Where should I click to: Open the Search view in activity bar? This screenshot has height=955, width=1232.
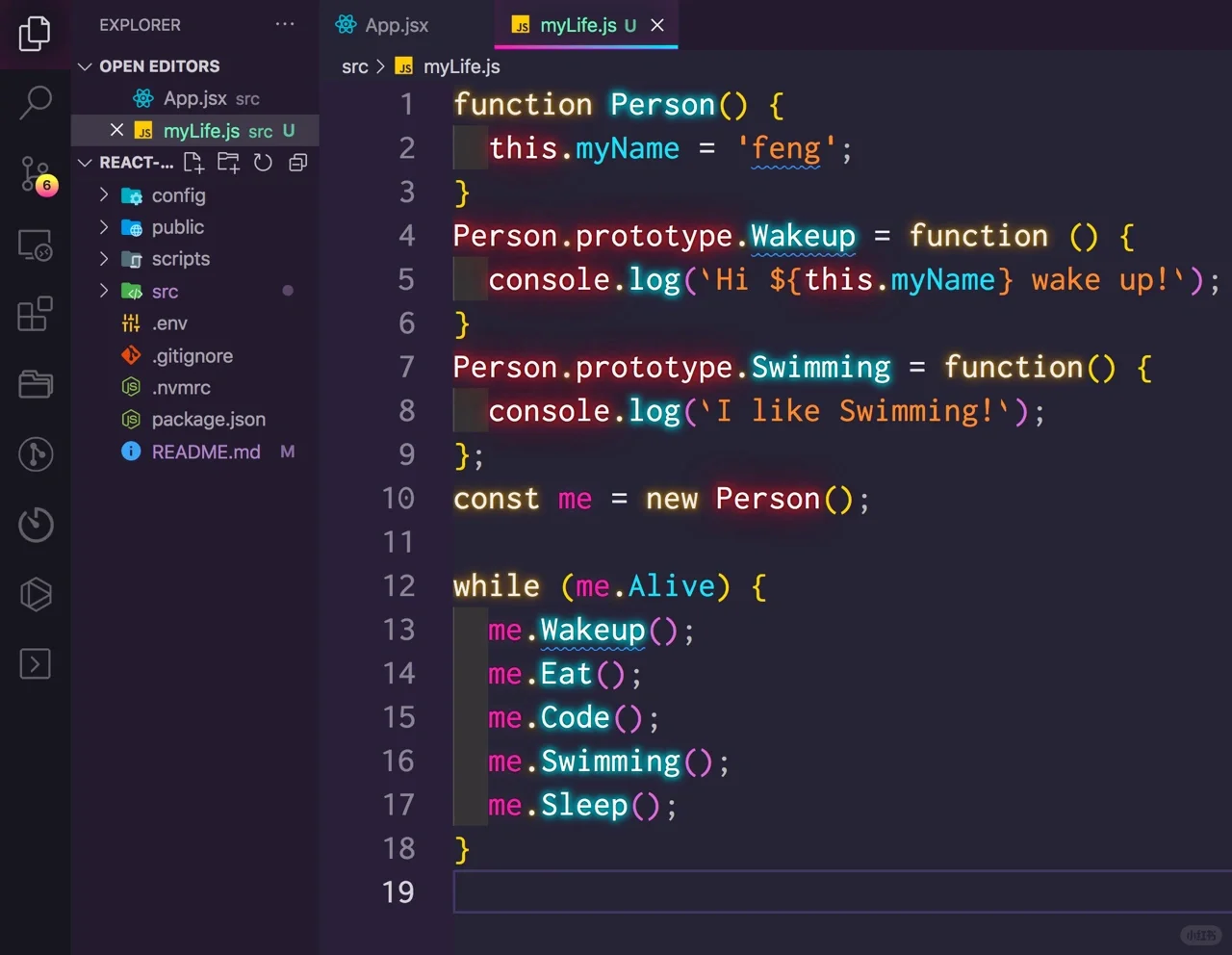pyautogui.click(x=35, y=102)
